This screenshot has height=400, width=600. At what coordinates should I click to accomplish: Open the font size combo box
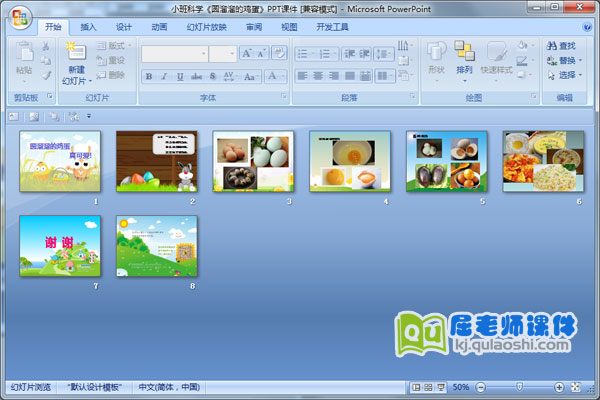point(223,54)
